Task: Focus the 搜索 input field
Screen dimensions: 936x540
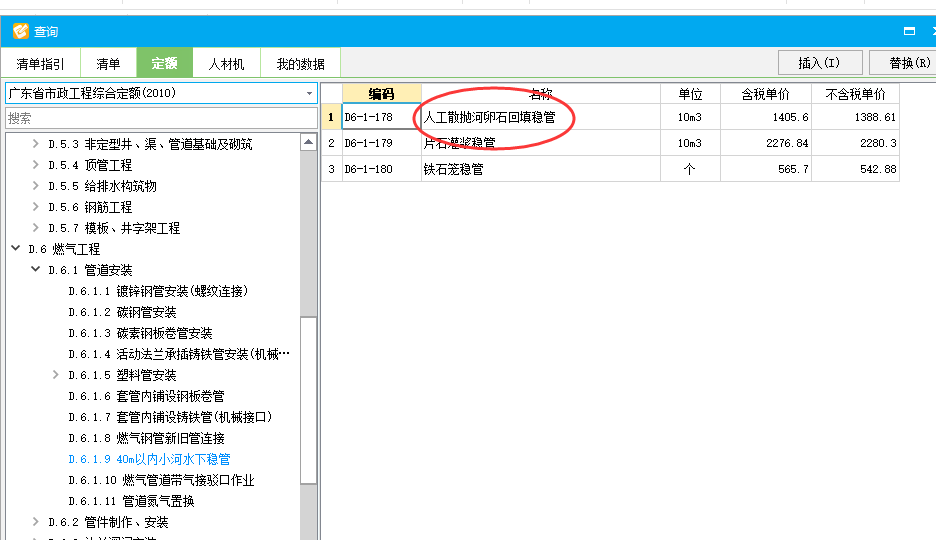Action: tap(161, 118)
